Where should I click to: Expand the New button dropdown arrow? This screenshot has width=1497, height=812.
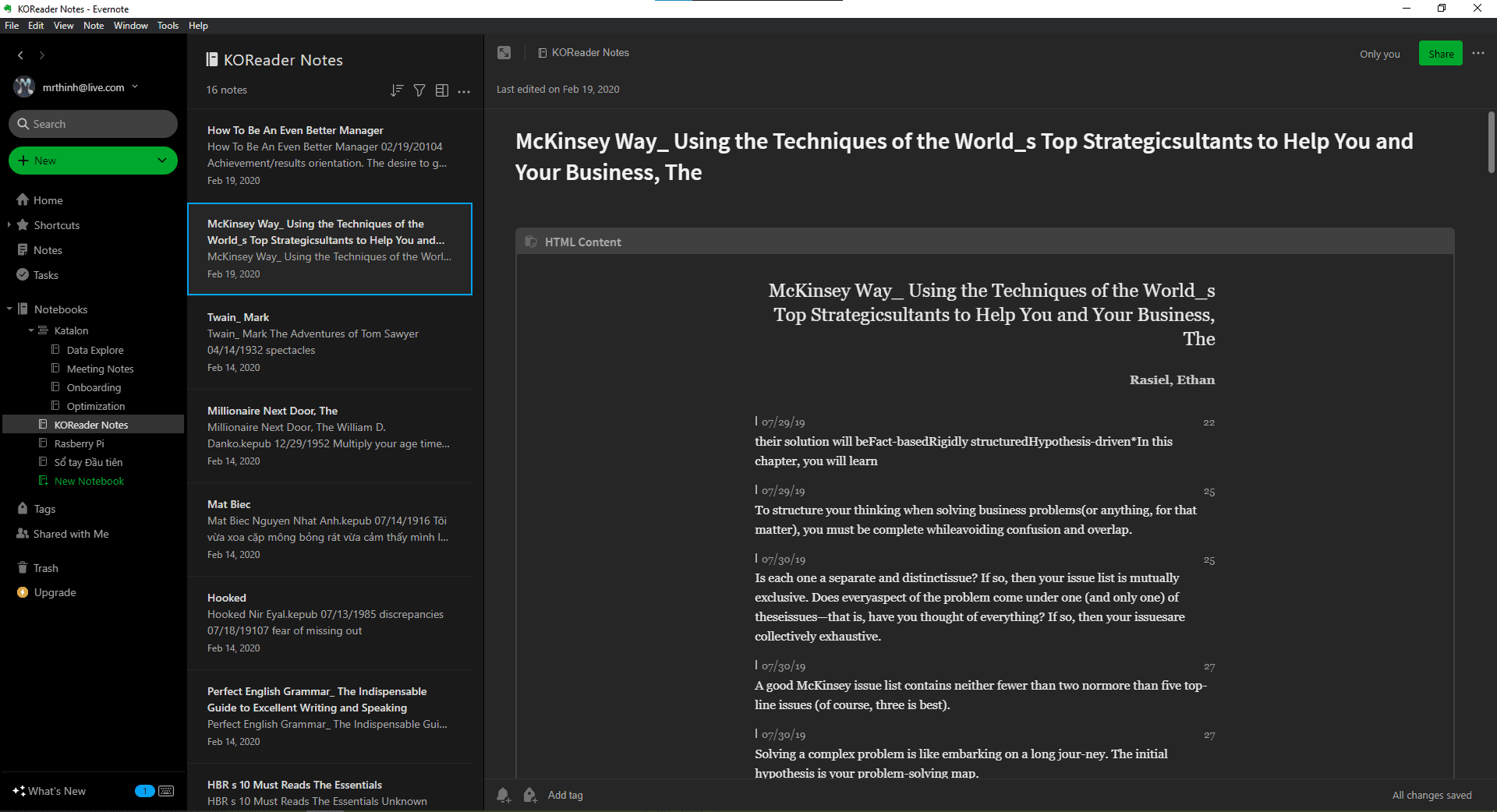pos(161,161)
